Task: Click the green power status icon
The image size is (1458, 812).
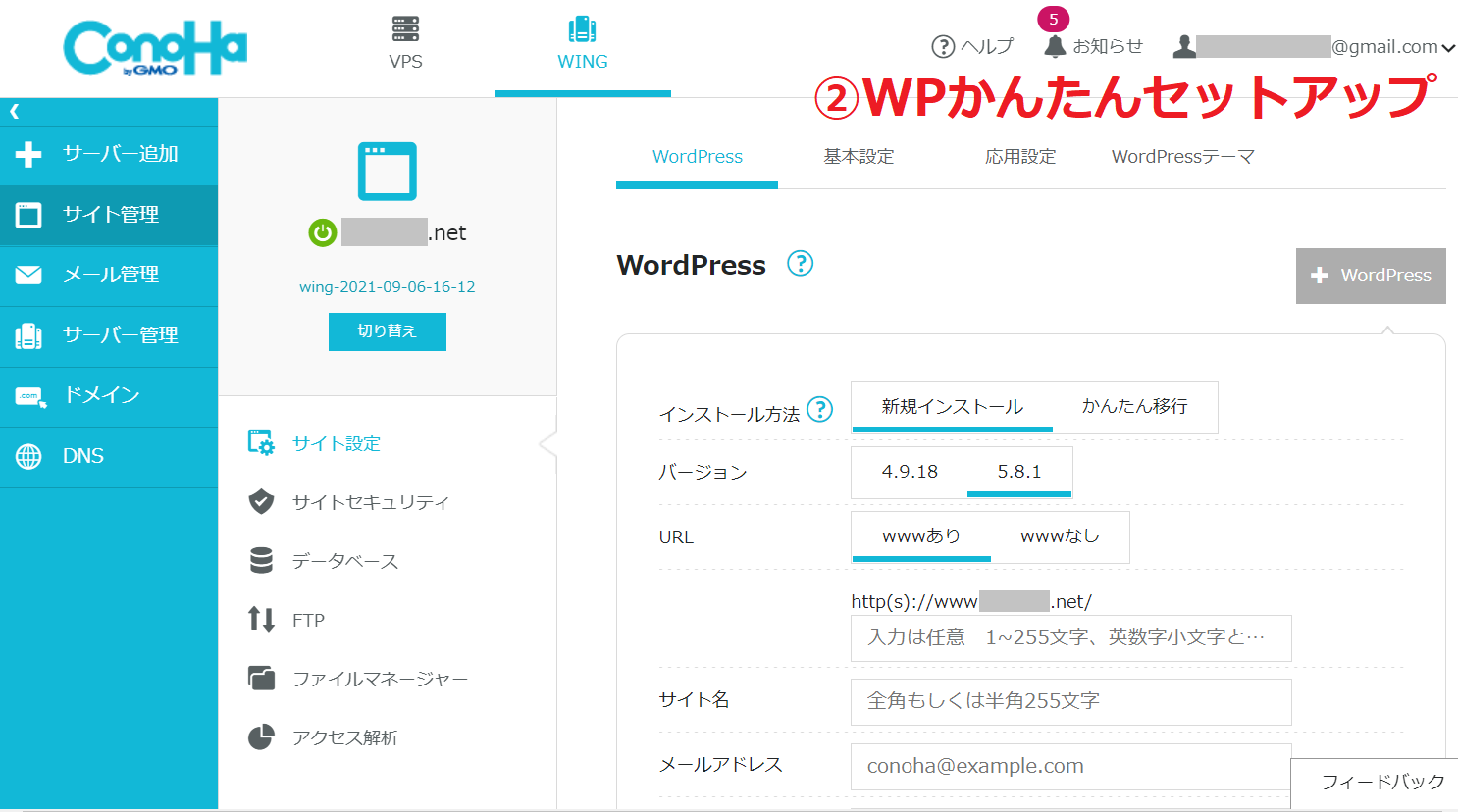Action: 323,232
